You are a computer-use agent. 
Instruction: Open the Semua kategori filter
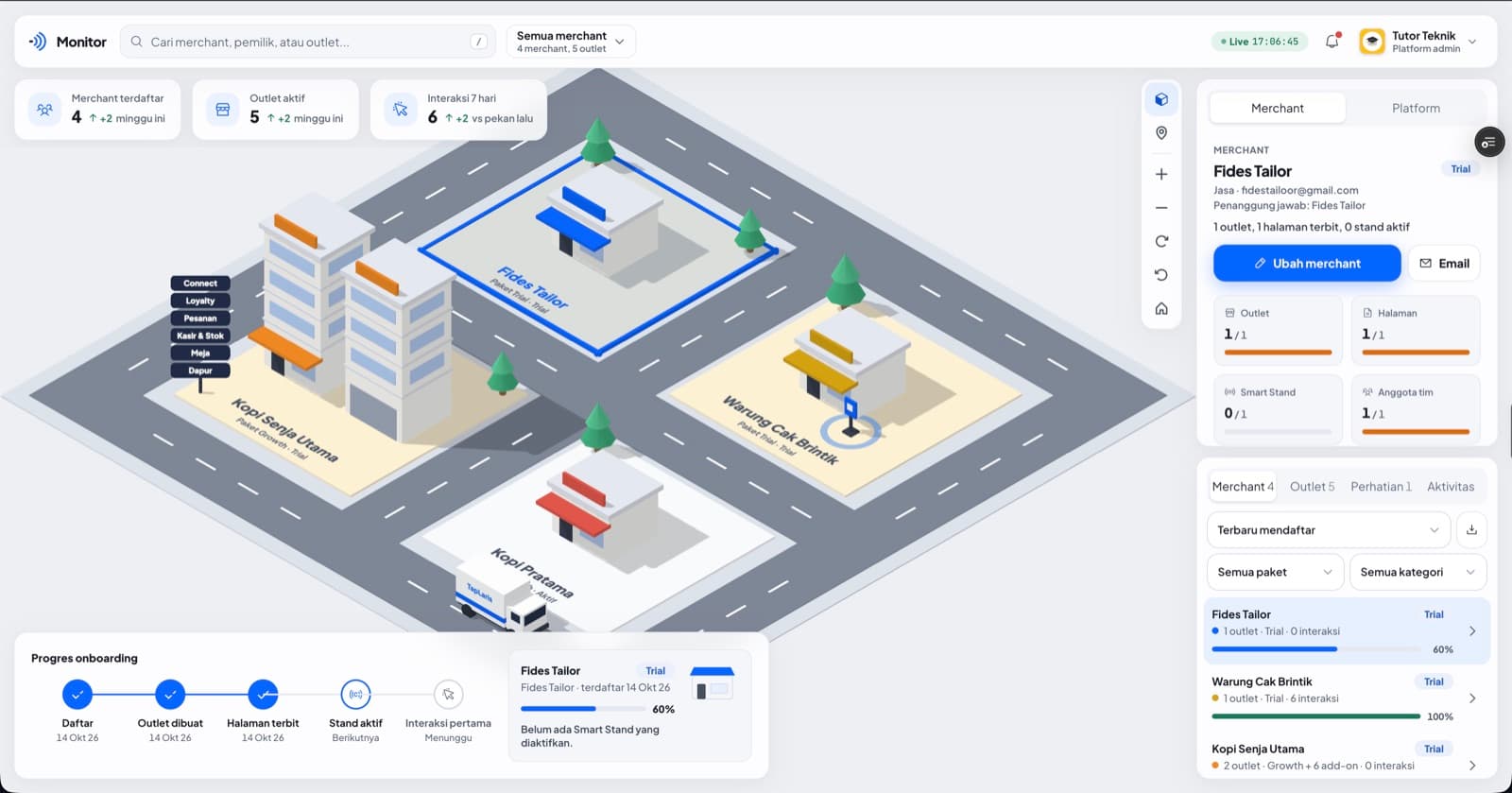(x=1417, y=572)
